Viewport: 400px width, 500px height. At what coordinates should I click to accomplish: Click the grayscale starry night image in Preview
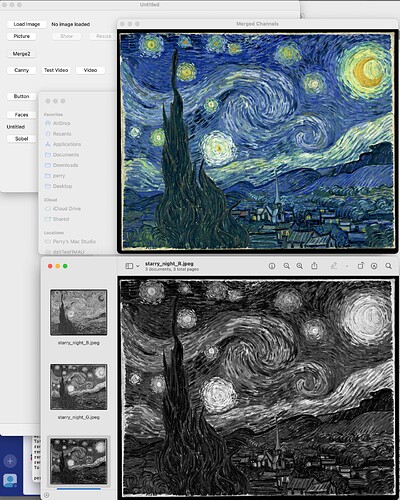[257, 388]
